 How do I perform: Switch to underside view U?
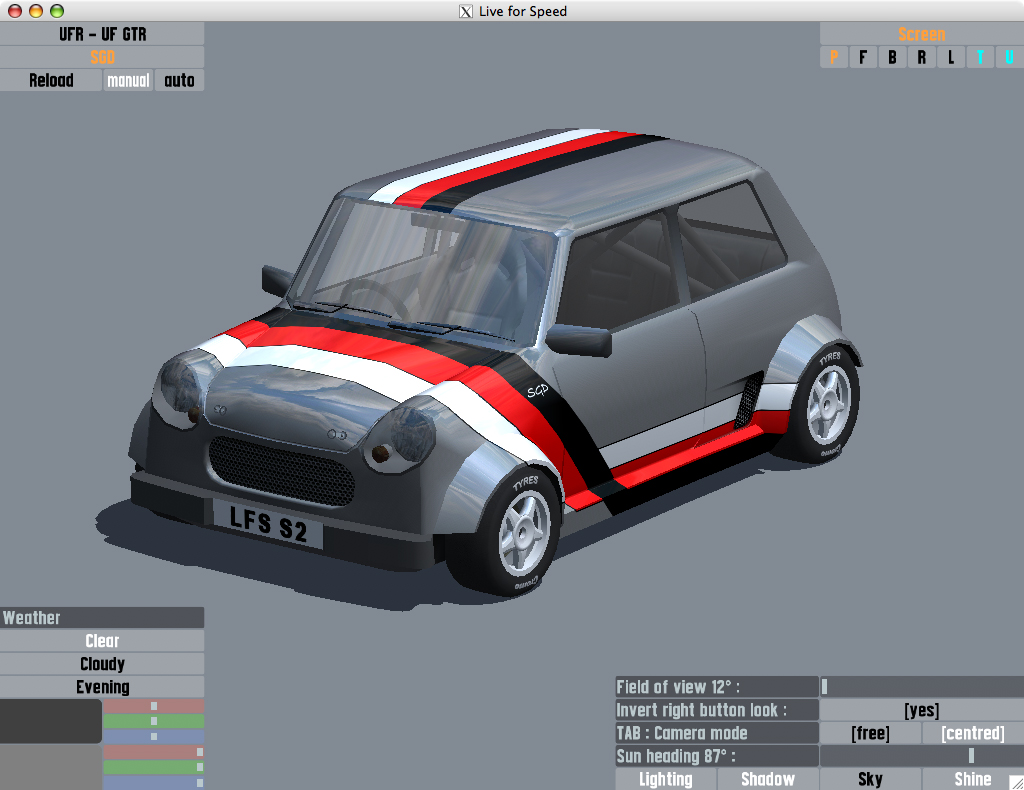click(1010, 57)
